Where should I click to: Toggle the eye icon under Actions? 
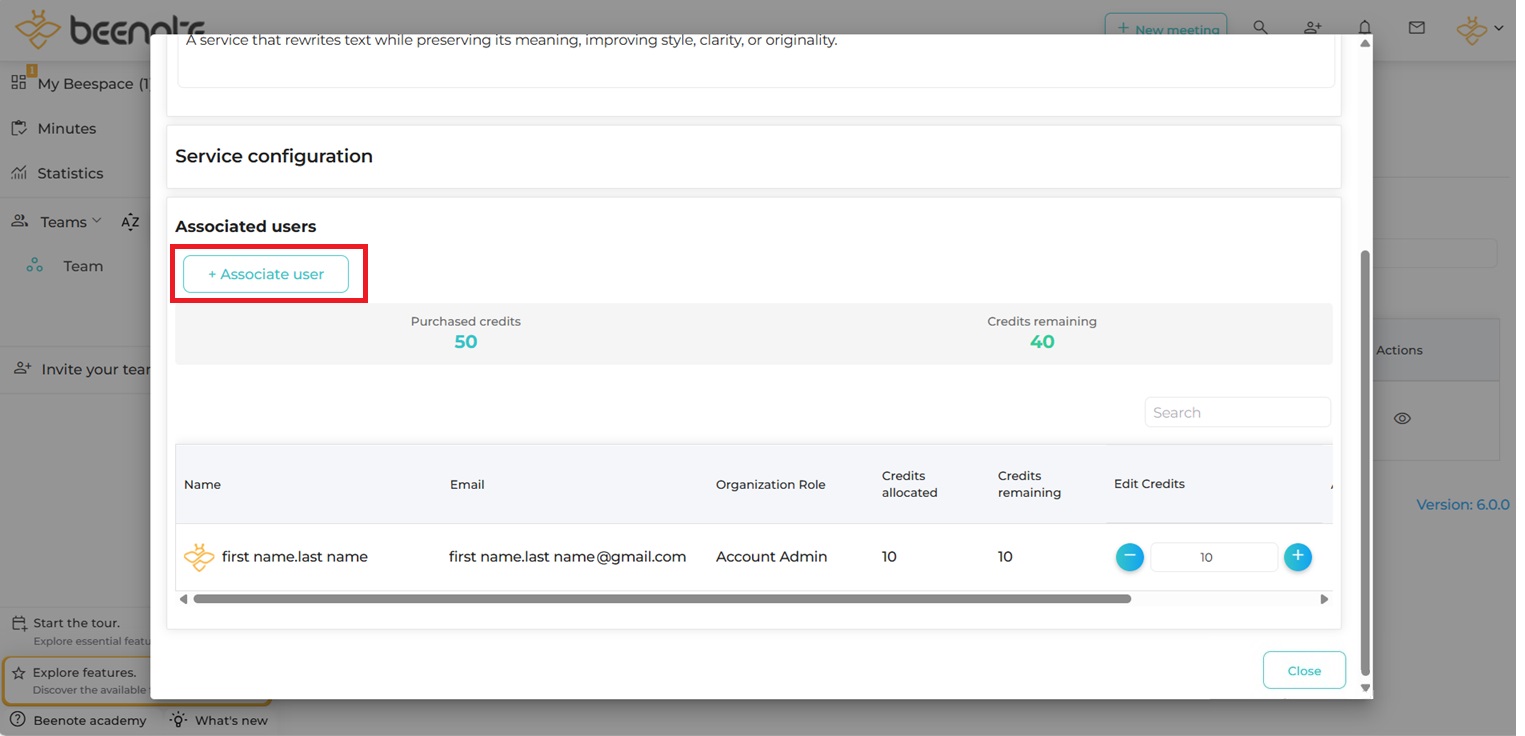click(1402, 419)
